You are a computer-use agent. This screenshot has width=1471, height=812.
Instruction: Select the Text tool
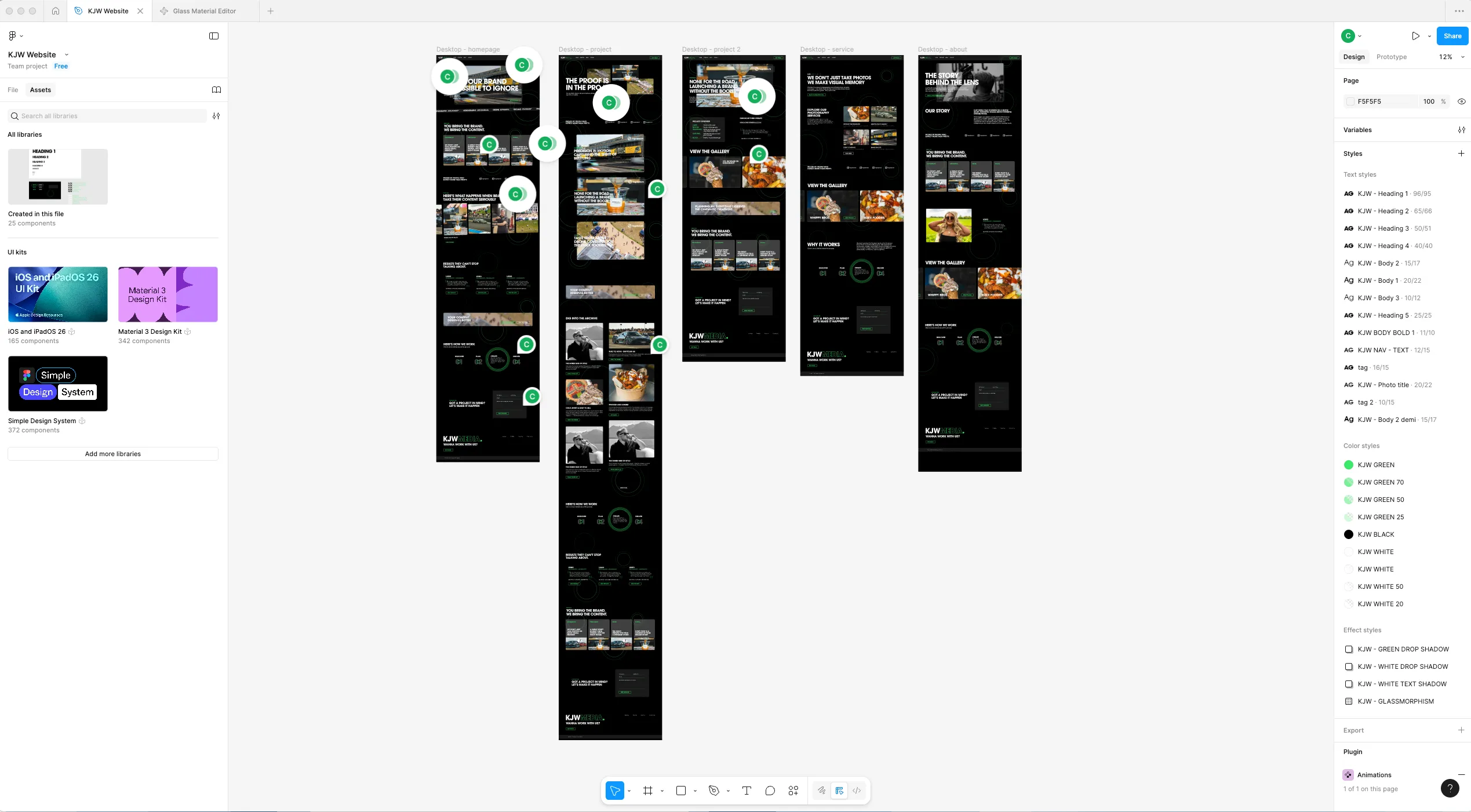click(747, 791)
